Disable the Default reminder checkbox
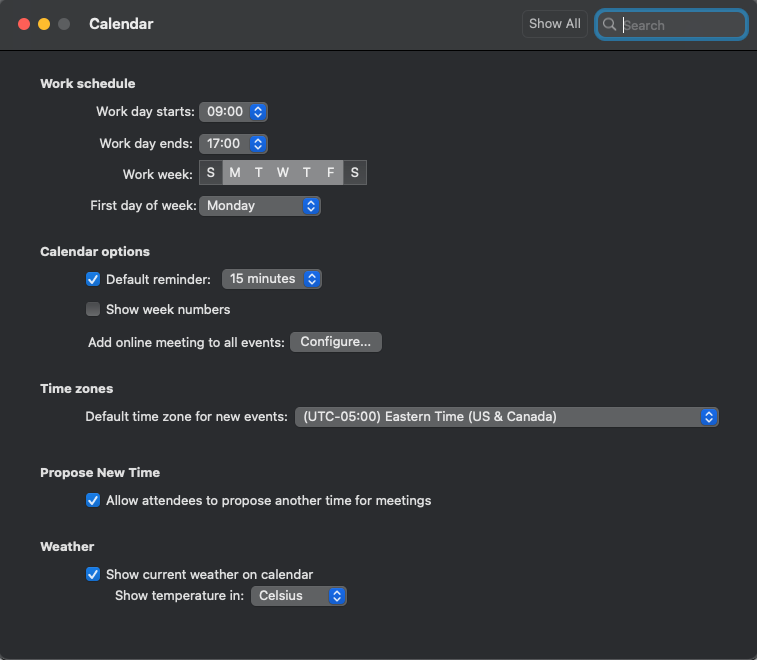Image resolution: width=757 pixels, height=660 pixels. click(94, 279)
